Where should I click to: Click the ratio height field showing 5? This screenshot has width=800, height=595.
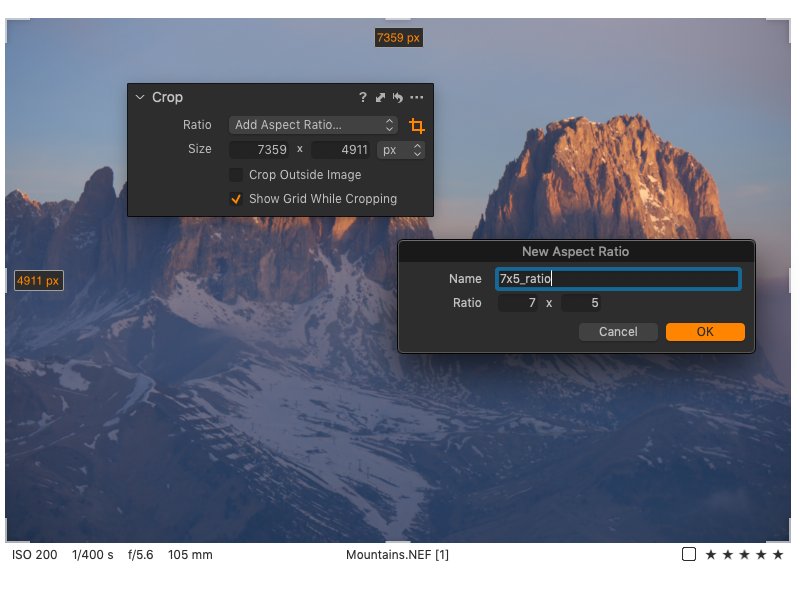581,303
